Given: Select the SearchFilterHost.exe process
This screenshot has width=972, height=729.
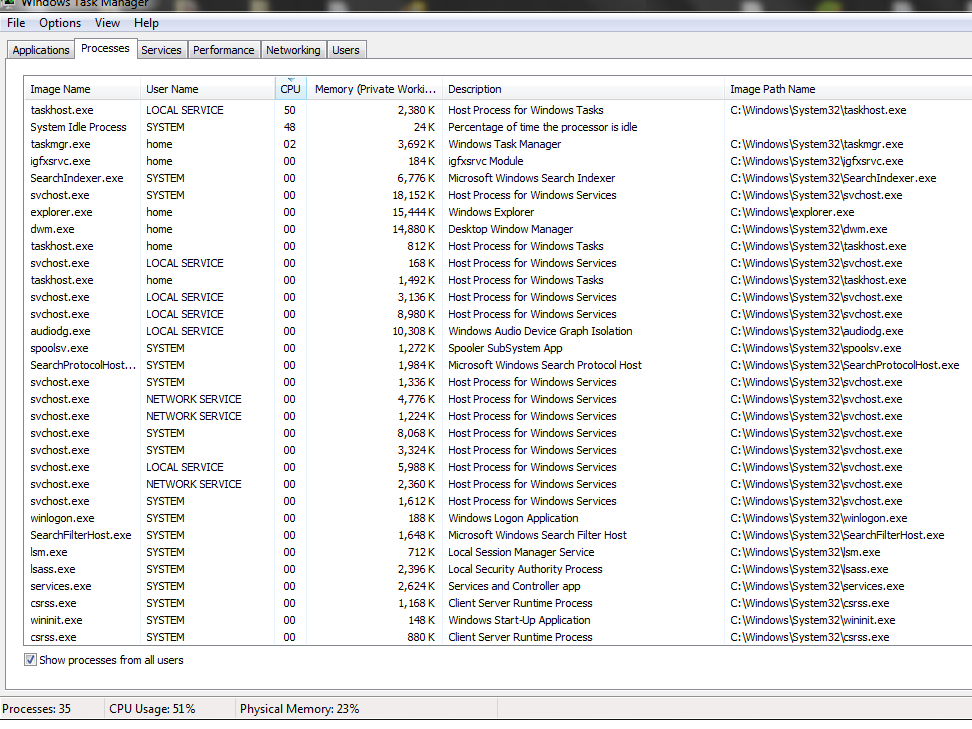Looking at the screenshot, I should (498, 535).
